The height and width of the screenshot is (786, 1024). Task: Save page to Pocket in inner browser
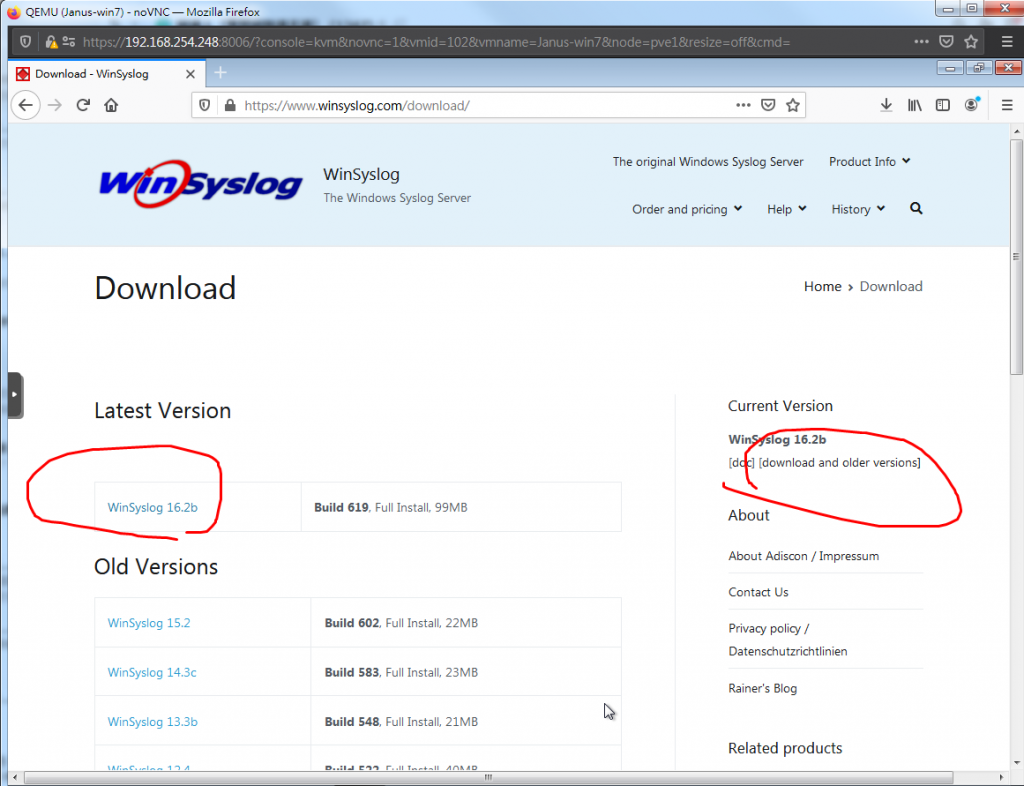click(x=768, y=105)
